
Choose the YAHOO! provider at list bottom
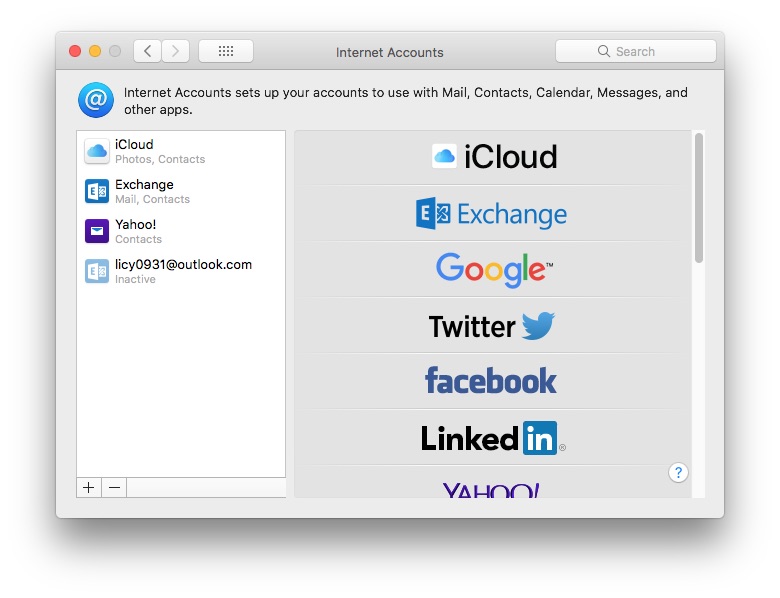click(x=490, y=489)
